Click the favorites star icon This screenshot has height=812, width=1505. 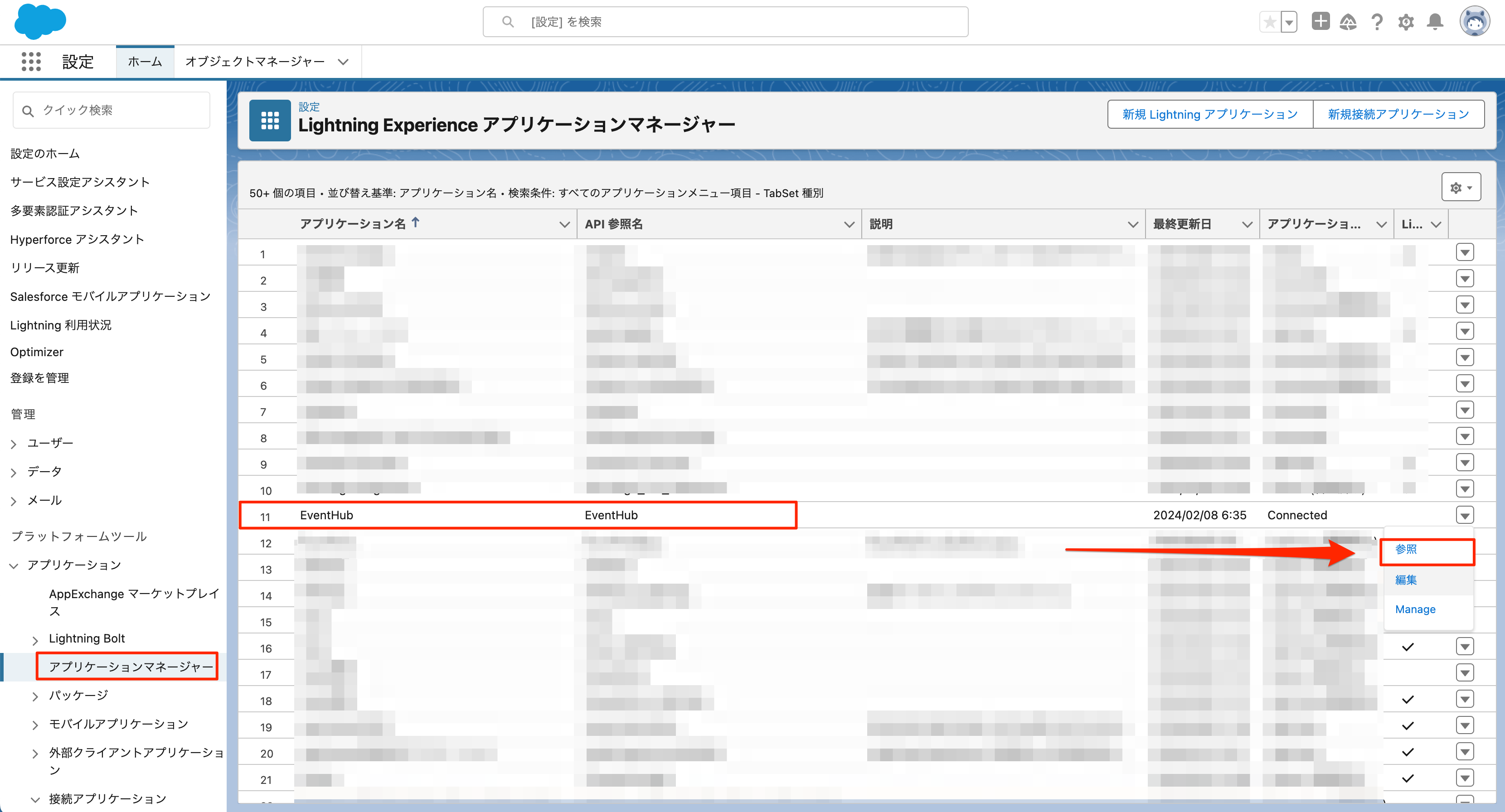point(1270,22)
